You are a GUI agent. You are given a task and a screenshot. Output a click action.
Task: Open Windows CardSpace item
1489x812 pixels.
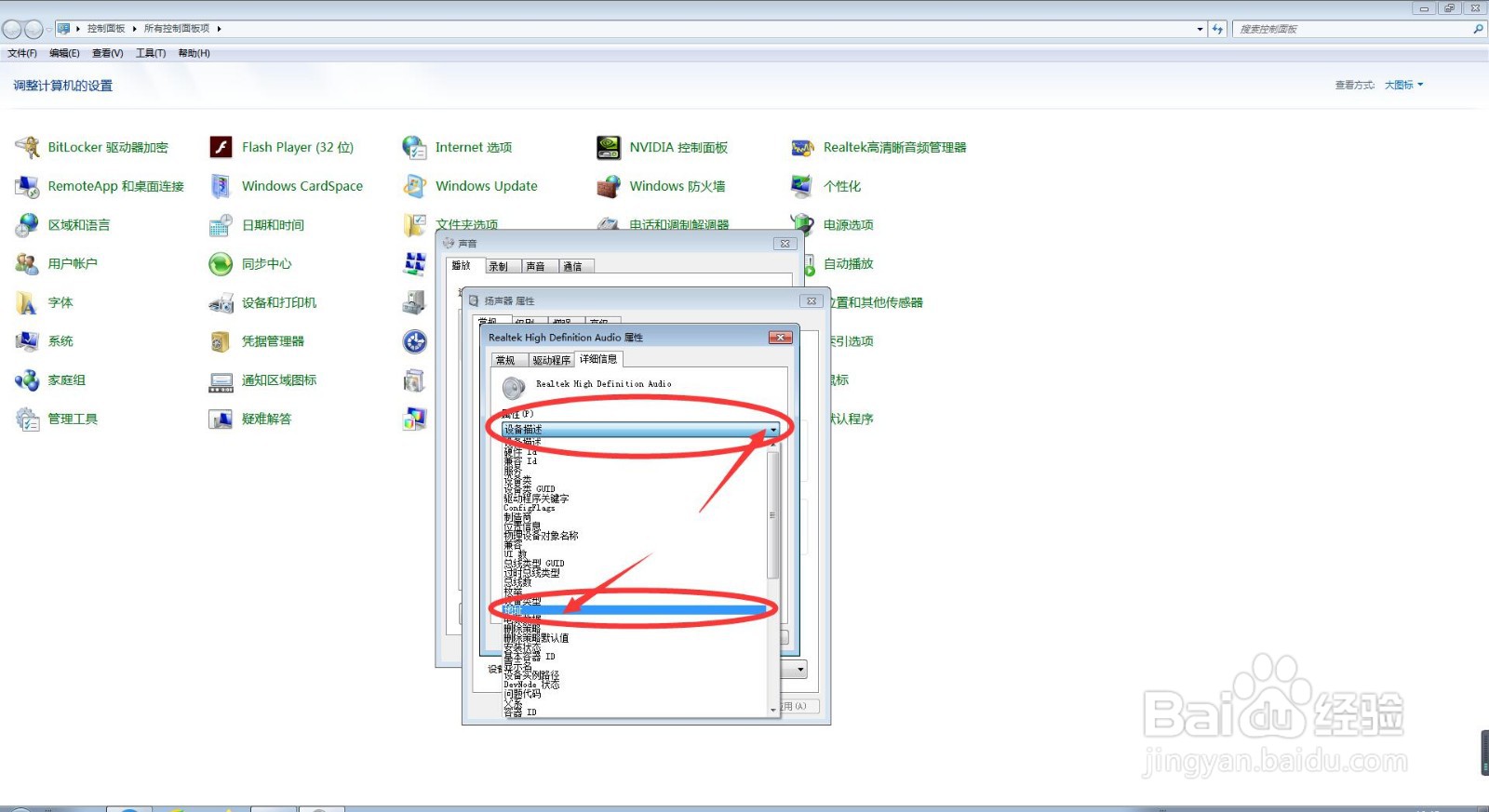point(286,186)
